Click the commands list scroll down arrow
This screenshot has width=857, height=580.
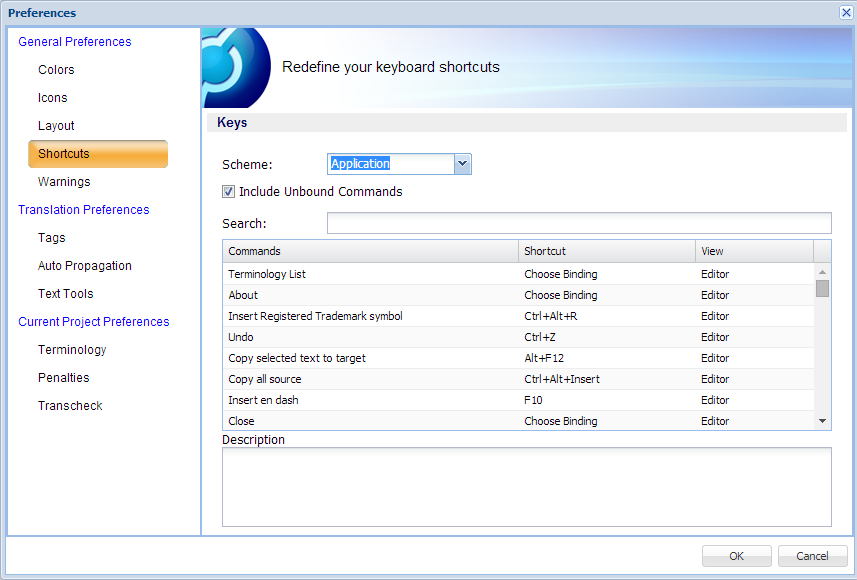[822, 421]
